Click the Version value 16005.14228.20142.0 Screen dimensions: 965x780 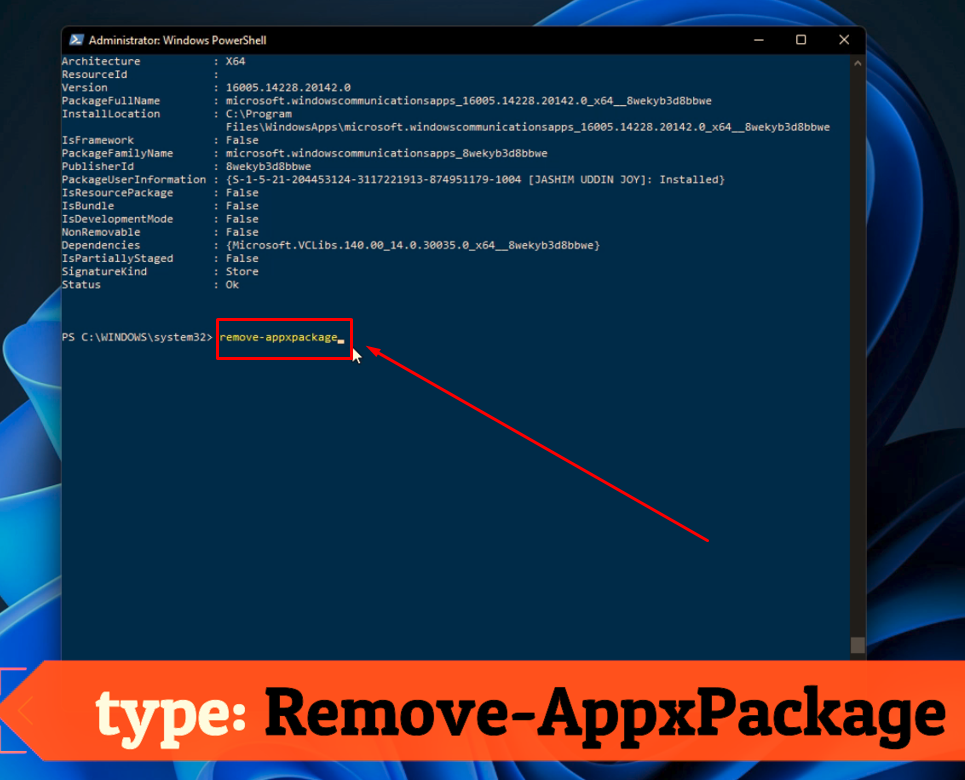click(x=288, y=87)
